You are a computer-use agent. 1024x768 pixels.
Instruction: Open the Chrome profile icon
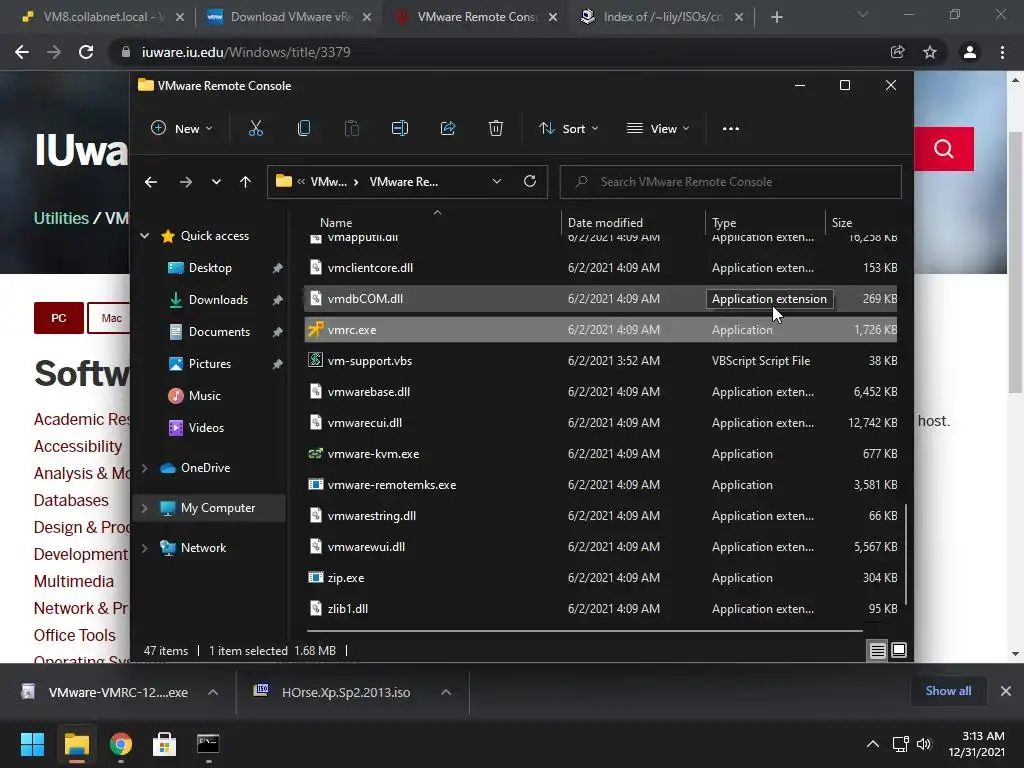click(x=970, y=52)
